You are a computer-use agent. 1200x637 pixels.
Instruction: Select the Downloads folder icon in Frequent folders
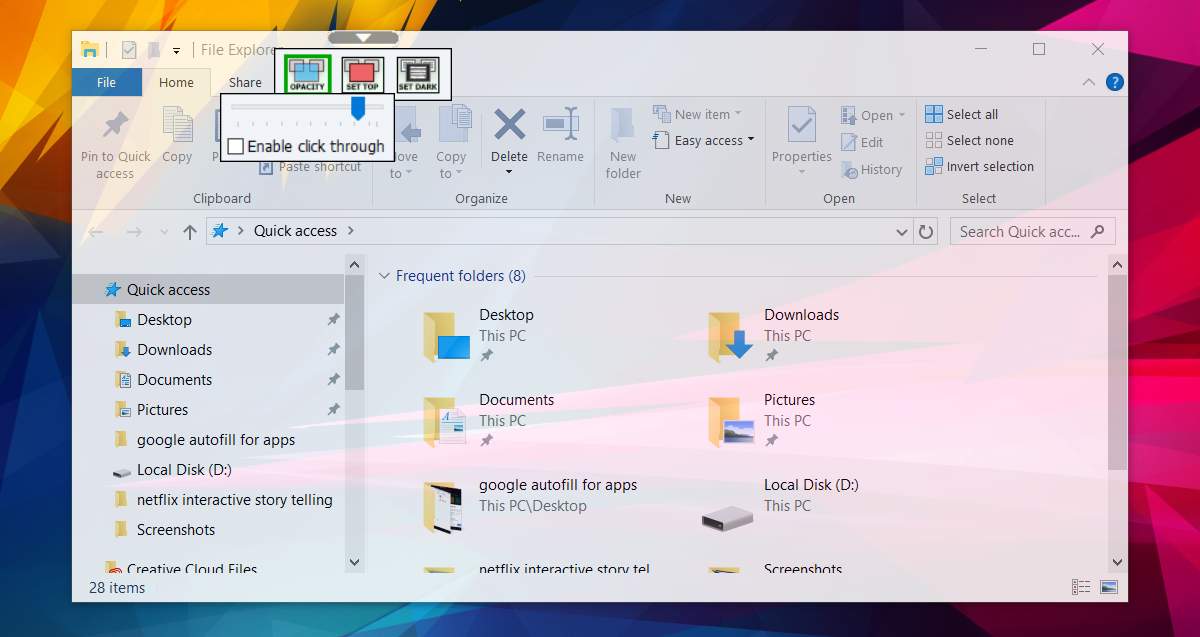(x=730, y=335)
